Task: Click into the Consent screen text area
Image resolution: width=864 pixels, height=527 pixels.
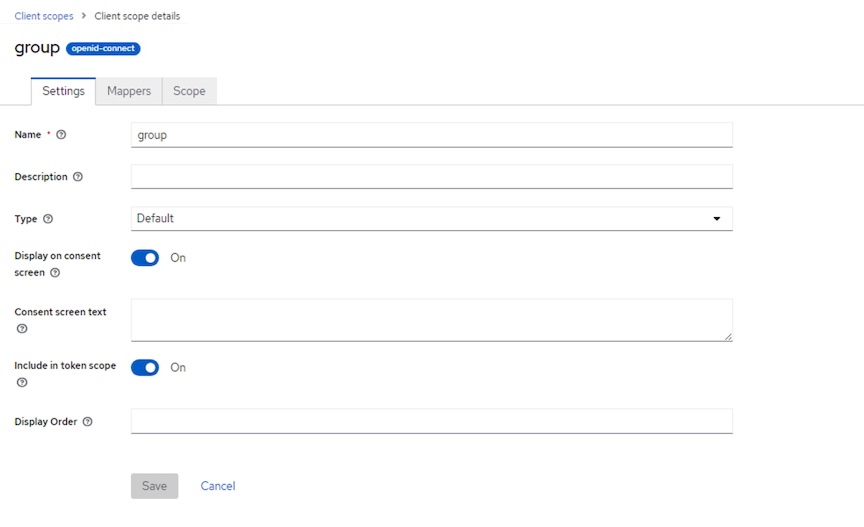Action: pos(431,320)
